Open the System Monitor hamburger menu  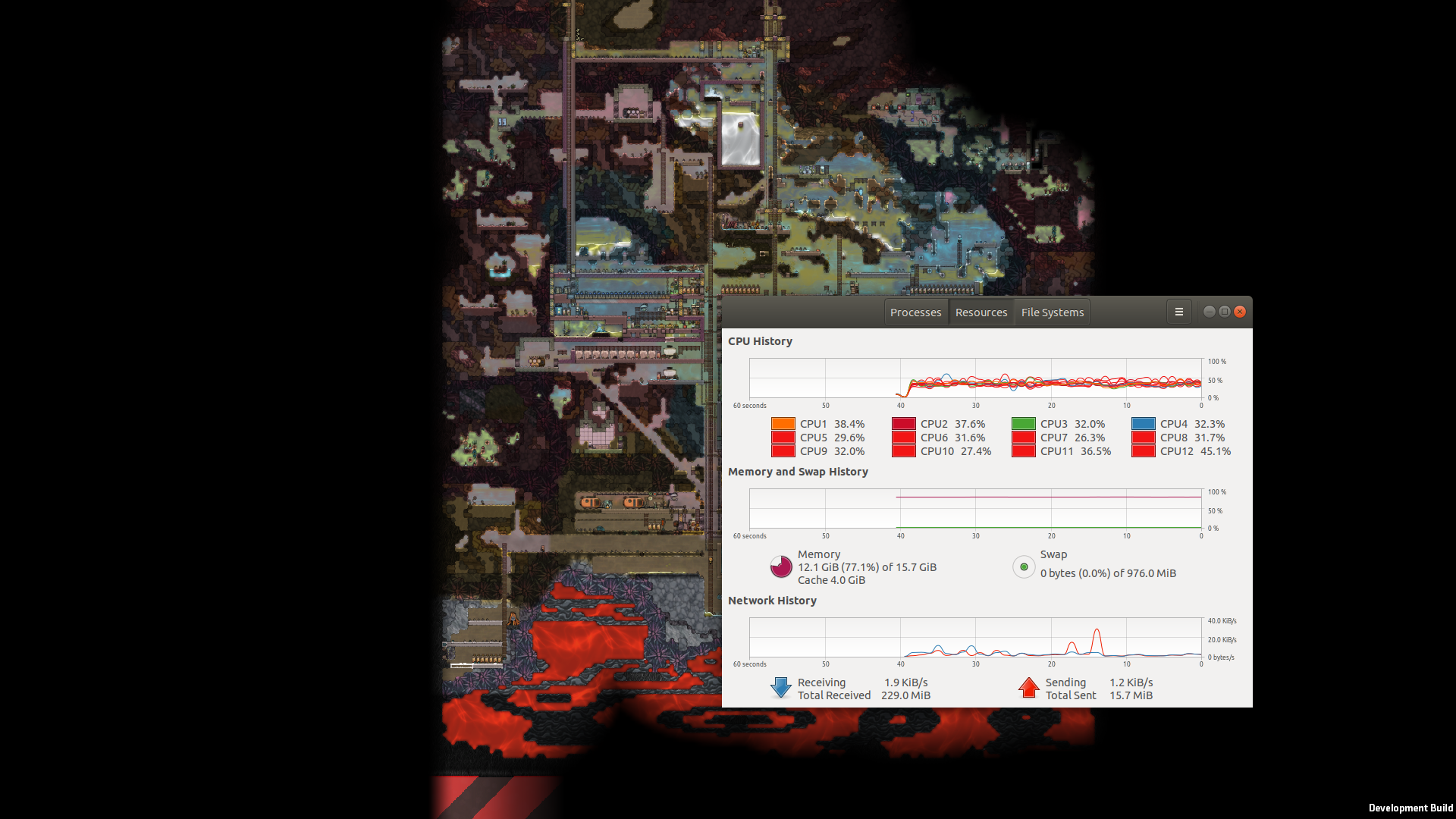point(1178,312)
